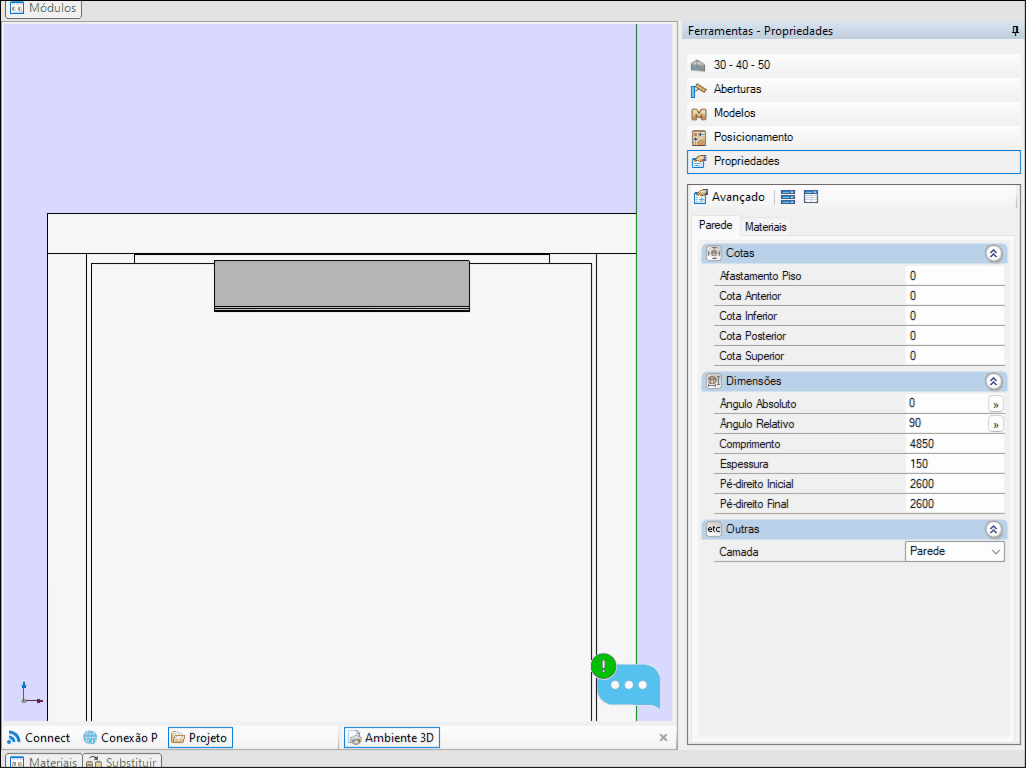Image resolution: width=1026 pixels, height=768 pixels.
Task: Close the Ambiente 3D document tab bar
Action: pos(663,738)
